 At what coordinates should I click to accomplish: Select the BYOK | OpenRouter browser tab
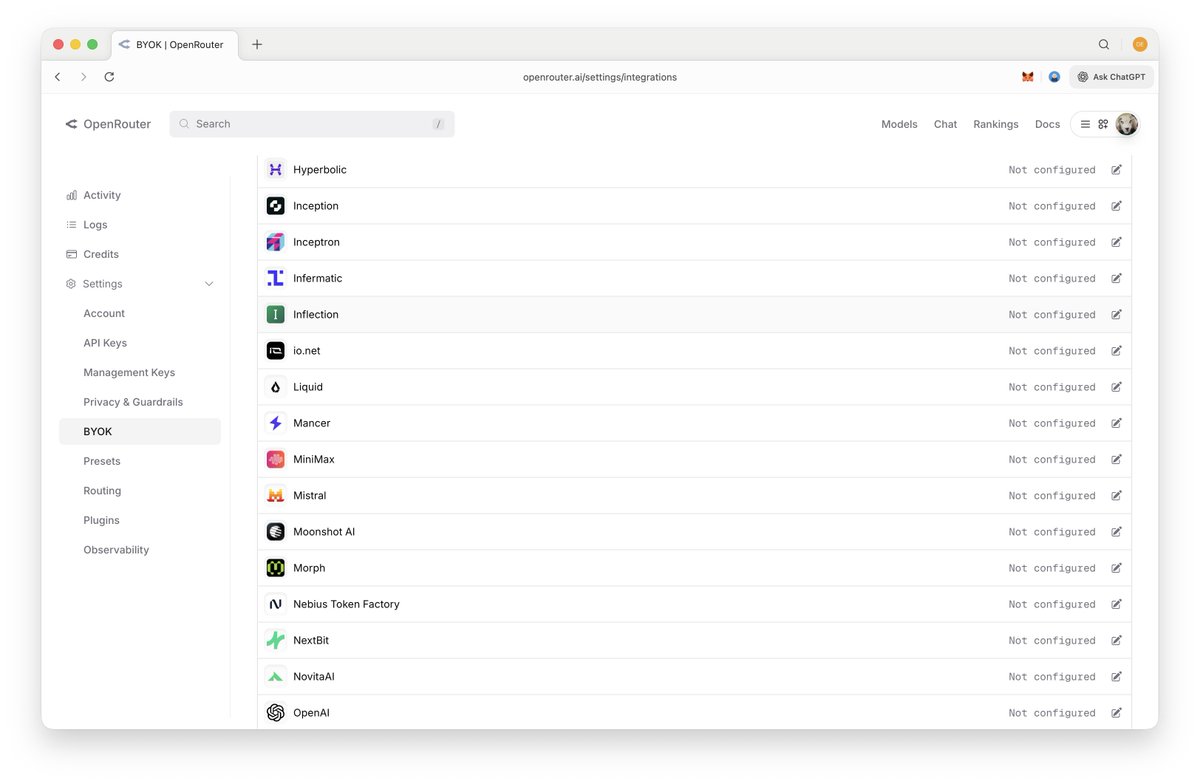coord(174,45)
